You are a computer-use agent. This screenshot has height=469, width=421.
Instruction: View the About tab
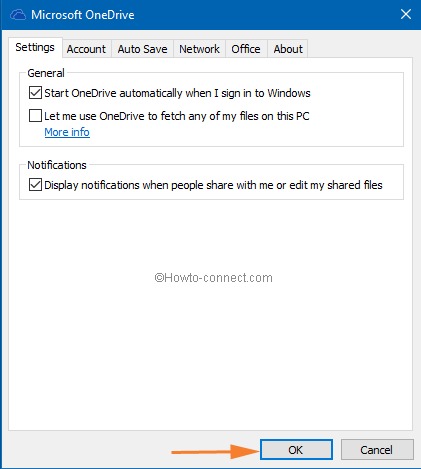click(x=288, y=49)
